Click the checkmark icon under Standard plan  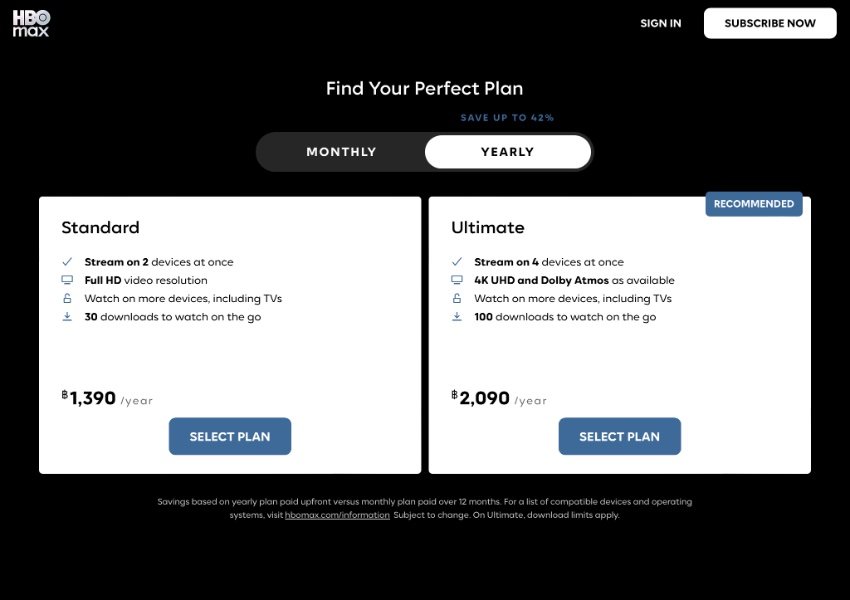coord(67,262)
